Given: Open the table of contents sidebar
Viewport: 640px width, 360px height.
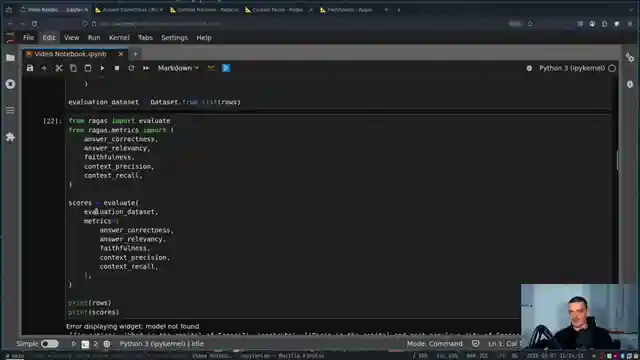Looking at the screenshot, I should (x=11, y=110).
